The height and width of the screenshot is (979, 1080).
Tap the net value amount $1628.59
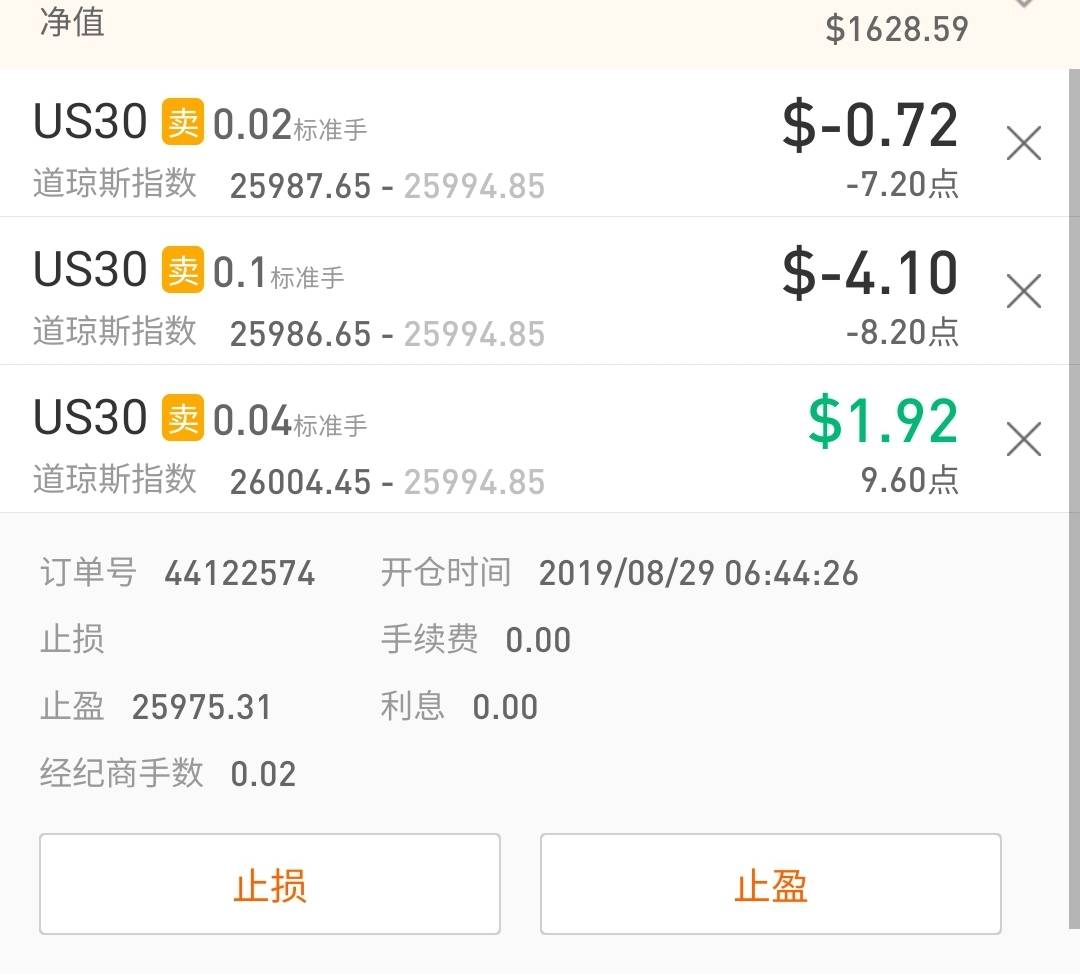point(897,28)
